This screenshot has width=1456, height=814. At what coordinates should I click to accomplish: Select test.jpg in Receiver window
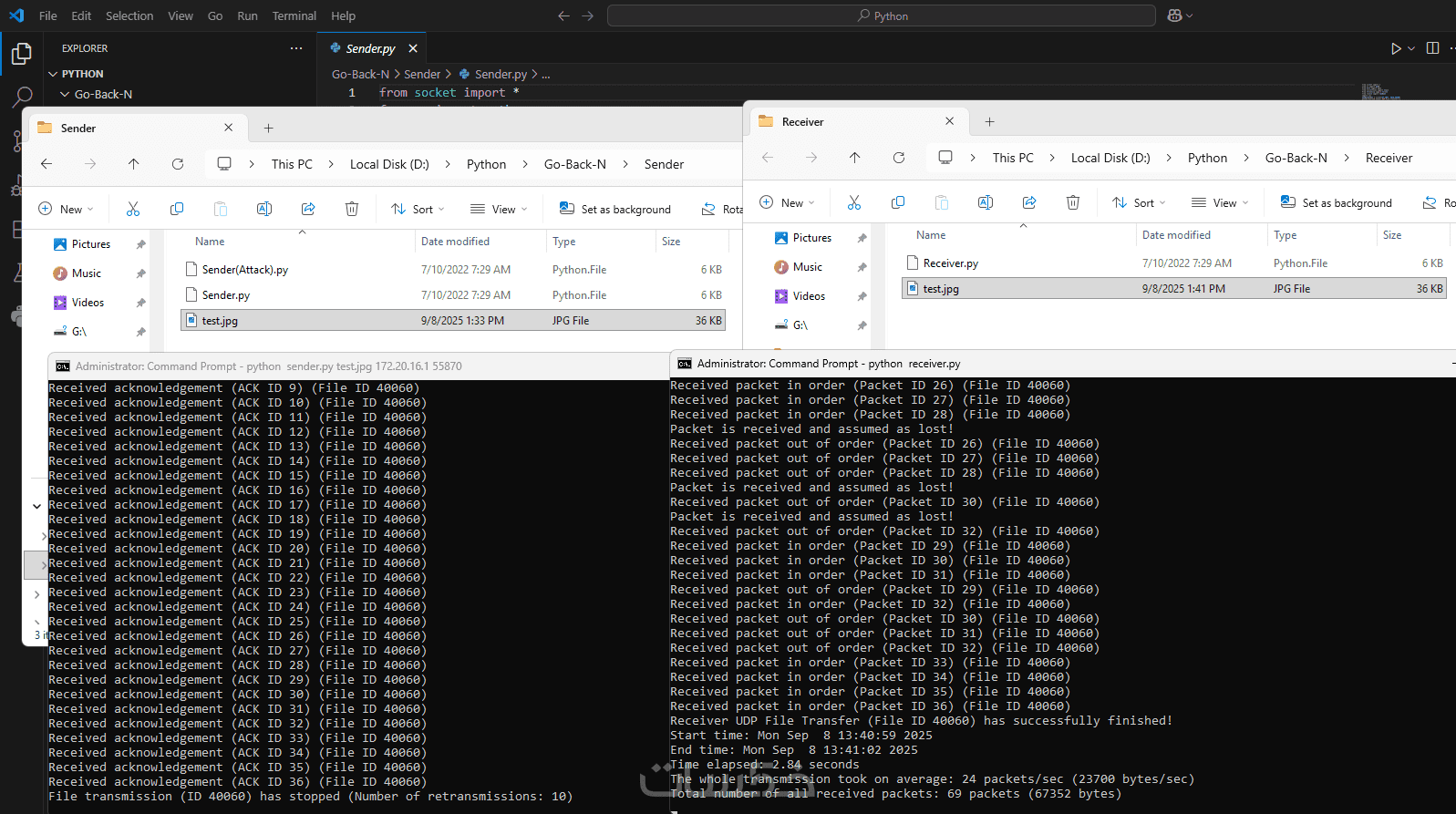pyautogui.click(x=1173, y=288)
